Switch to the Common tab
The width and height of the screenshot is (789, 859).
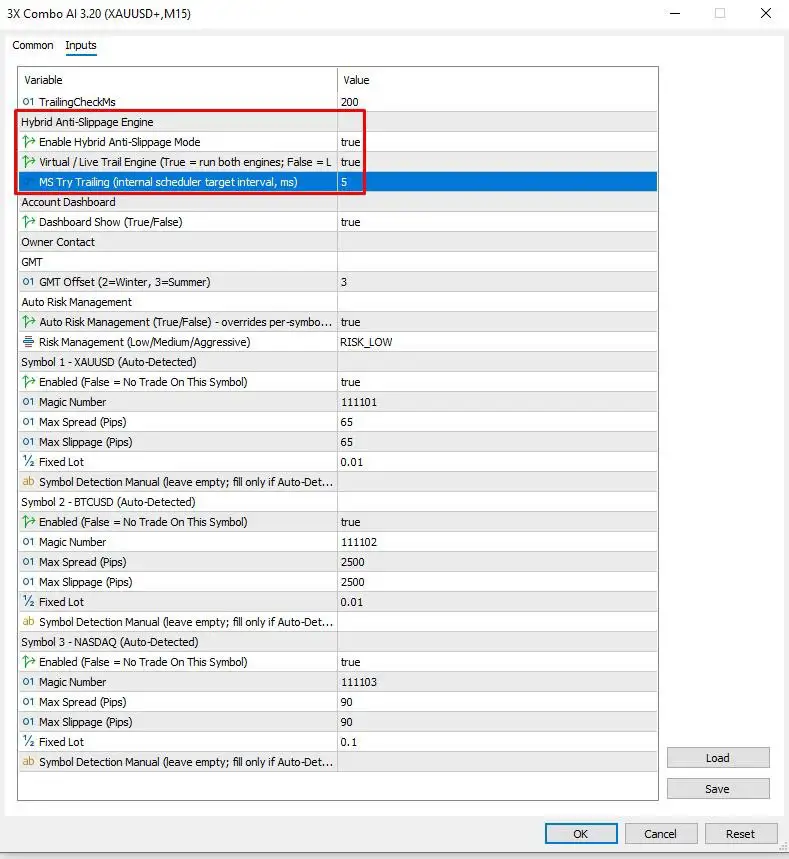tap(33, 45)
